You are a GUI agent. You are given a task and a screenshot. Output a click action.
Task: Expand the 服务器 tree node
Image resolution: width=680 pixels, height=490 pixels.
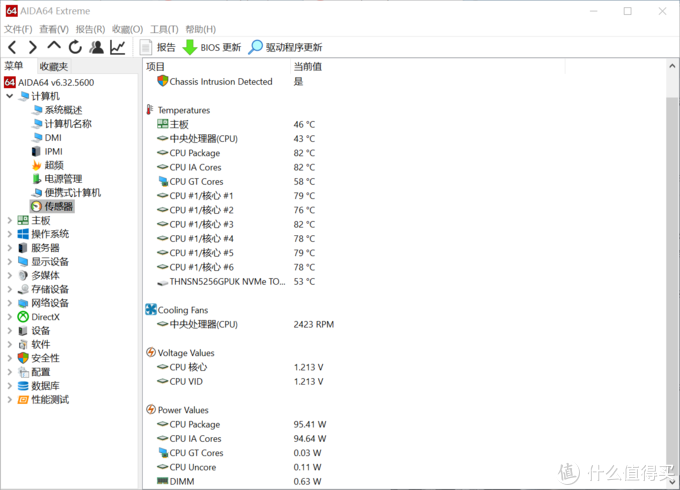10,248
